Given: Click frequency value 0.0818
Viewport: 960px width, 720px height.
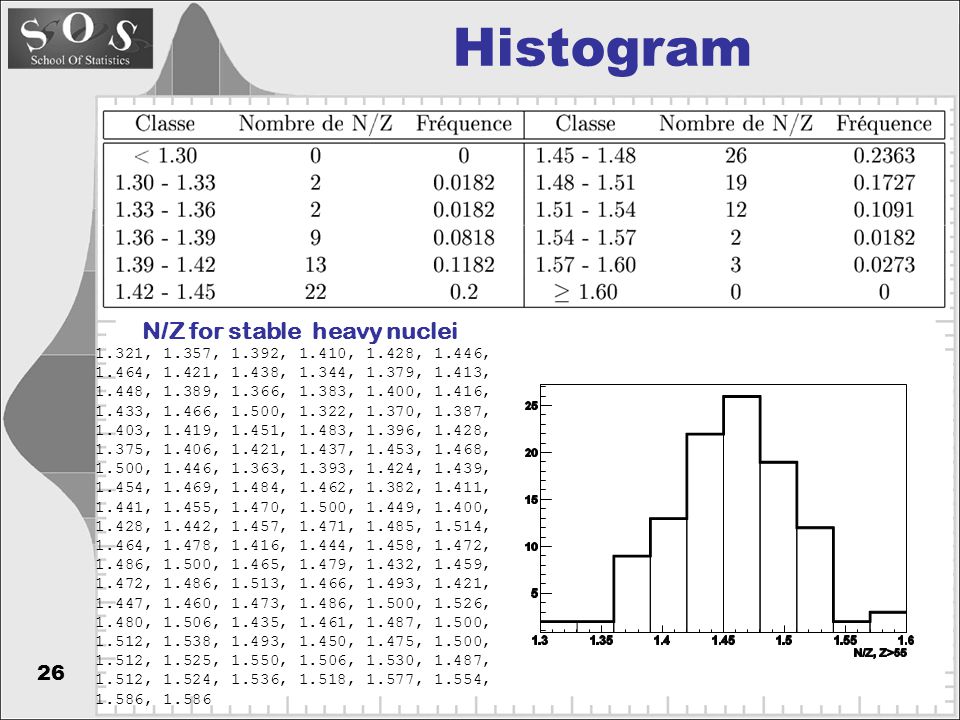Looking at the screenshot, I should [463, 238].
